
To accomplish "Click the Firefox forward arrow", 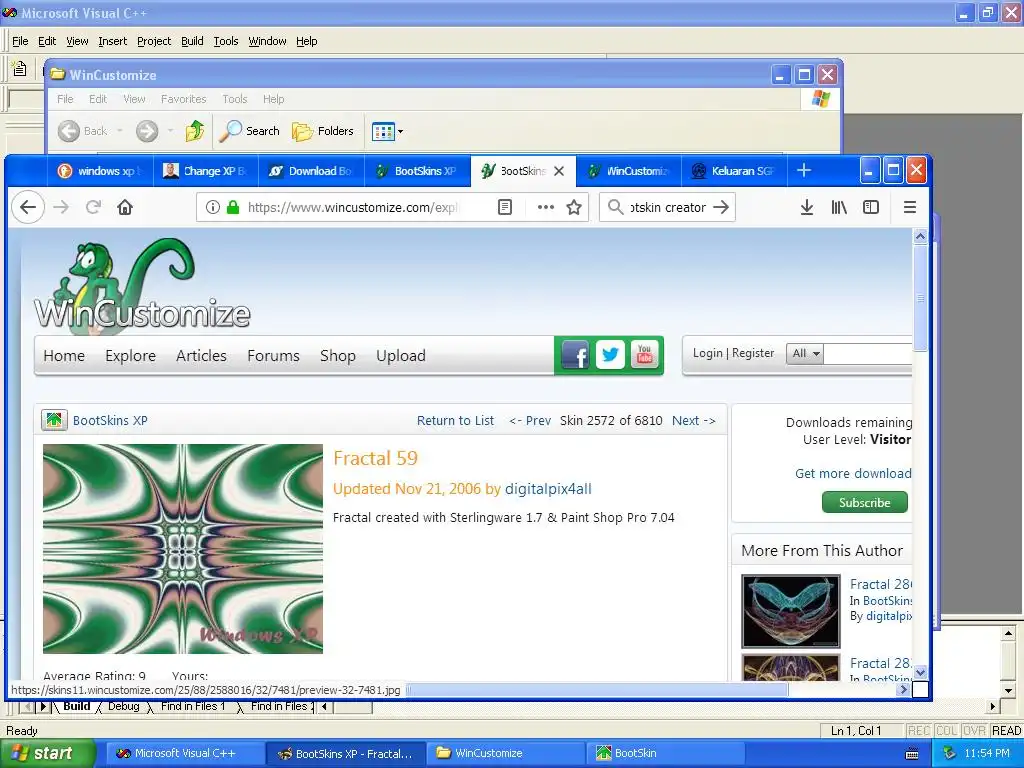I will pos(61,208).
